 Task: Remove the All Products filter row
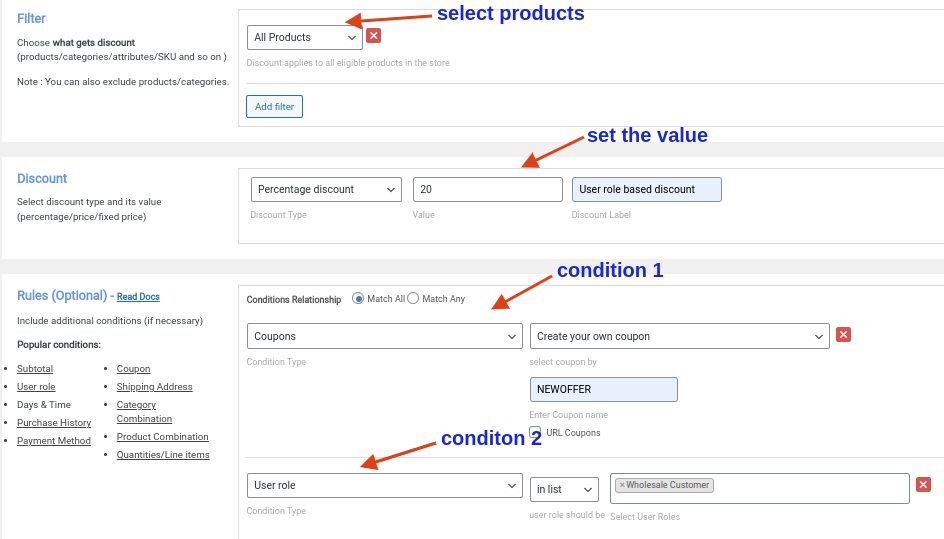click(373, 36)
